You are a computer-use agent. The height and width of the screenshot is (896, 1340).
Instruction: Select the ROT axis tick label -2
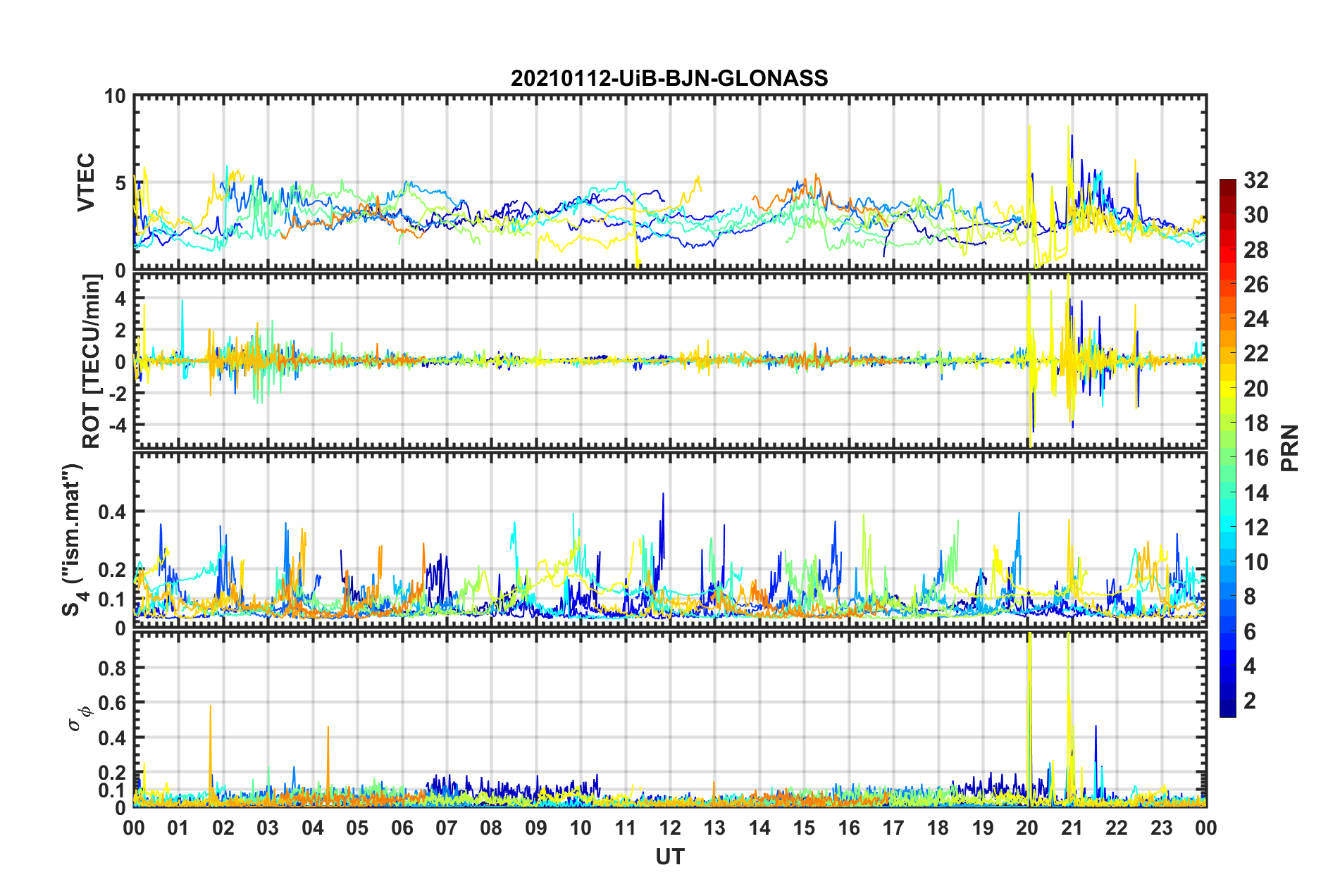coord(118,394)
